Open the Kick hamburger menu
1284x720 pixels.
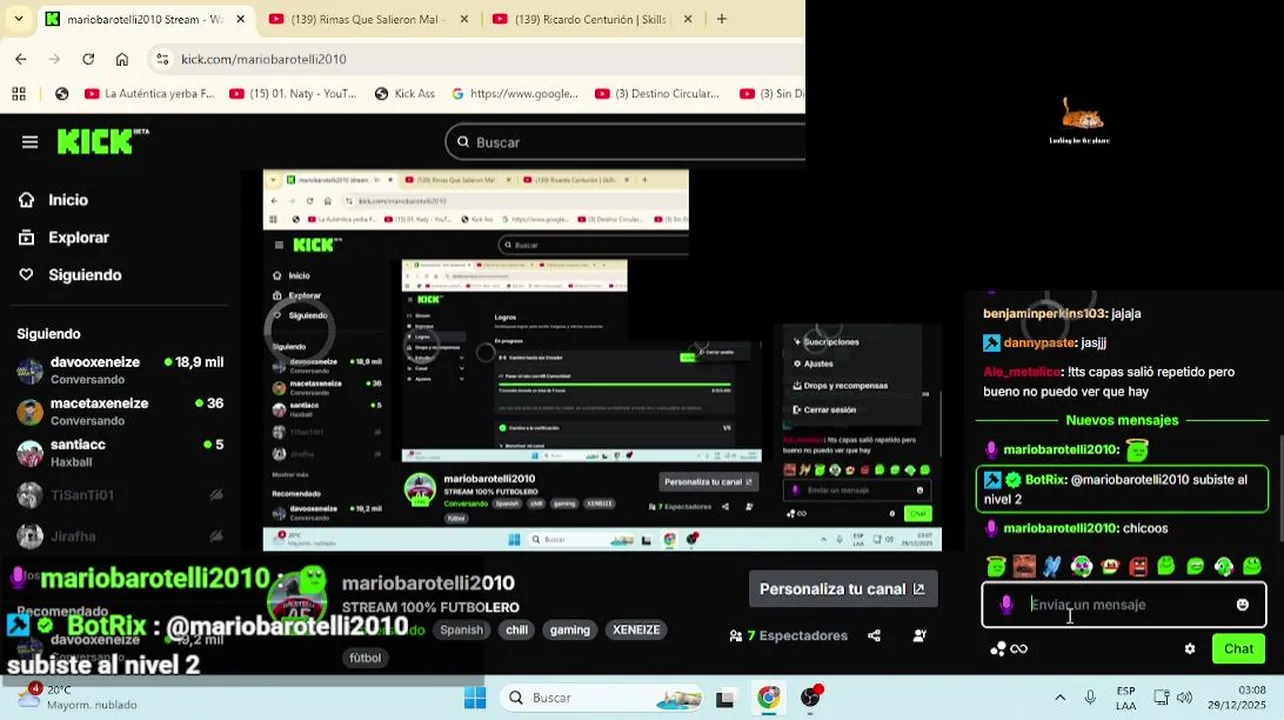(30, 142)
